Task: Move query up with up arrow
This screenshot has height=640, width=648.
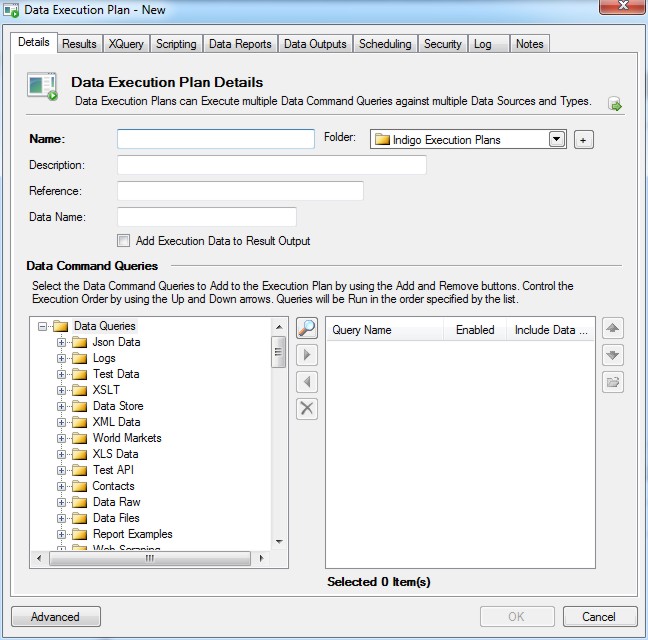Action: [613, 328]
